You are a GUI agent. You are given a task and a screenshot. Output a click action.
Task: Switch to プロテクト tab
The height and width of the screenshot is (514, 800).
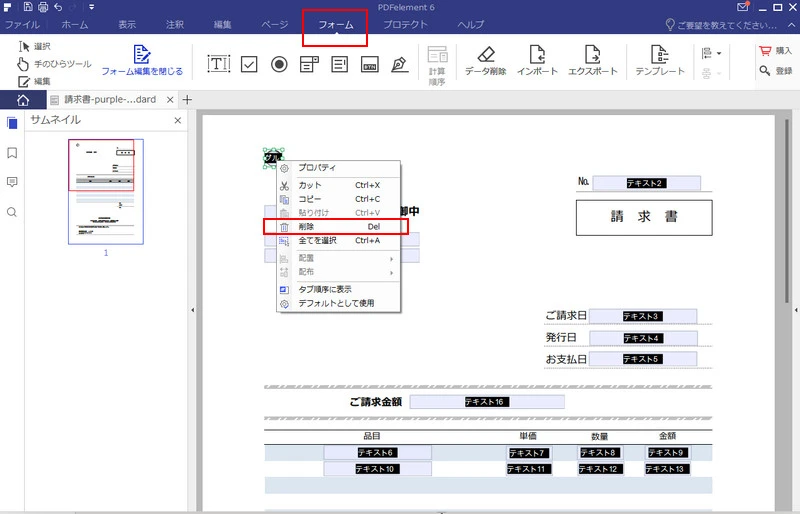coord(405,25)
